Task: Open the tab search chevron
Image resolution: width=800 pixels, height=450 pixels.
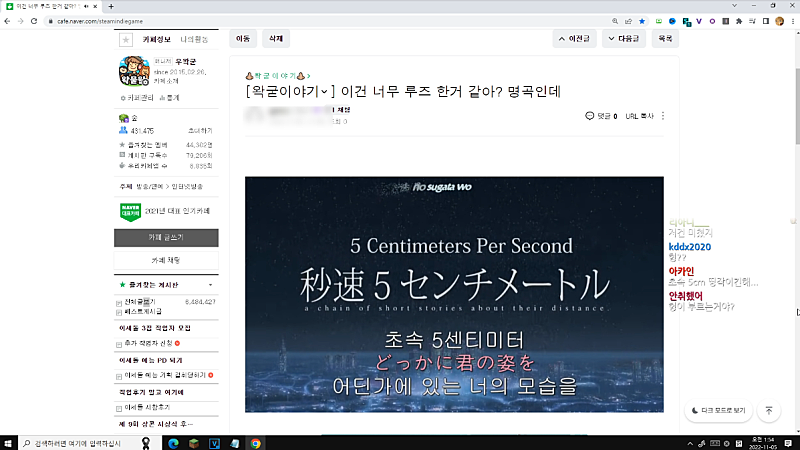Action: 734,6
